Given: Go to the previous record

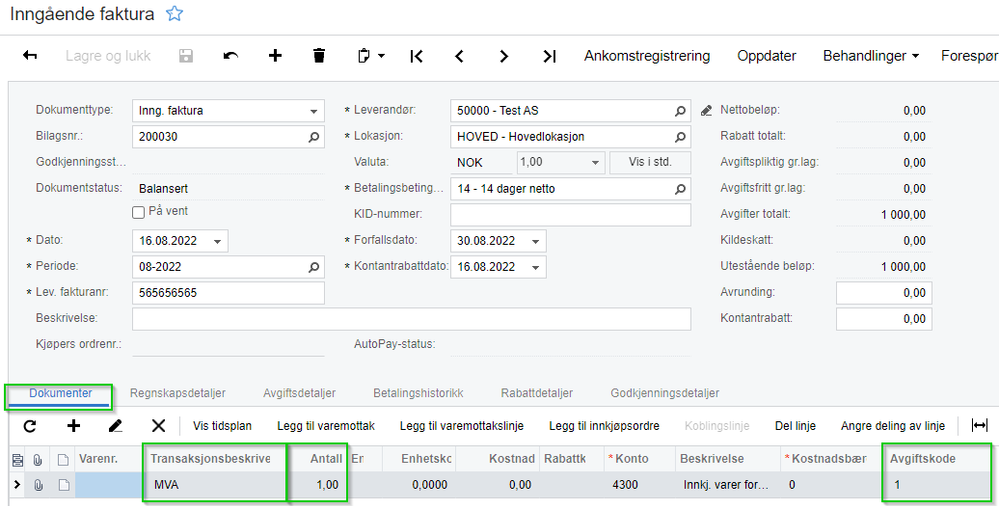Looking at the screenshot, I should coord(459,56).
